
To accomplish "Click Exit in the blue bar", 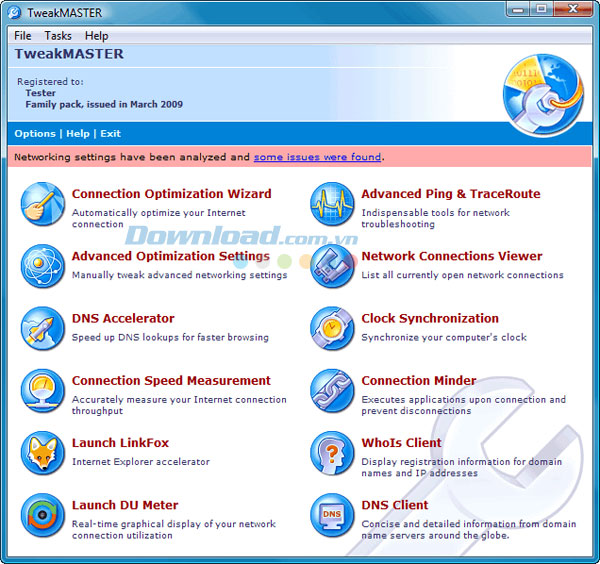I will pos(110,133).
